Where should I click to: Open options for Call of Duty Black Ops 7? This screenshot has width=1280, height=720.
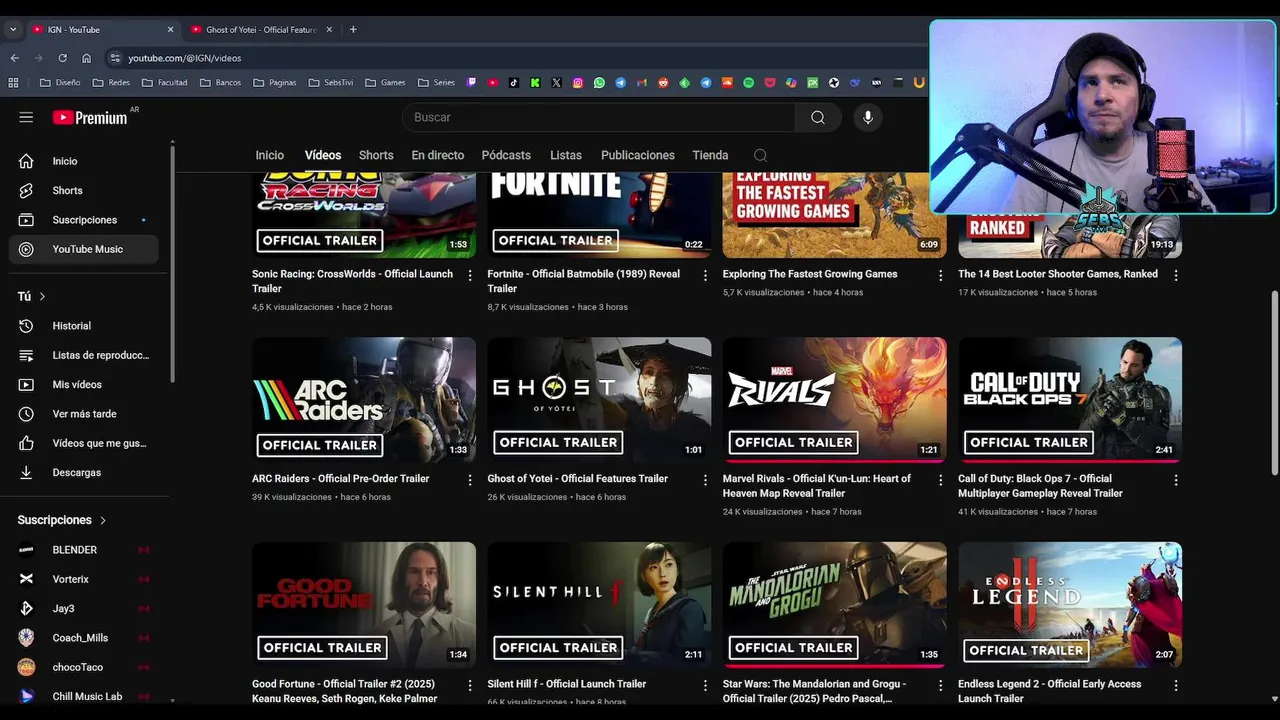pos(1176,480)
